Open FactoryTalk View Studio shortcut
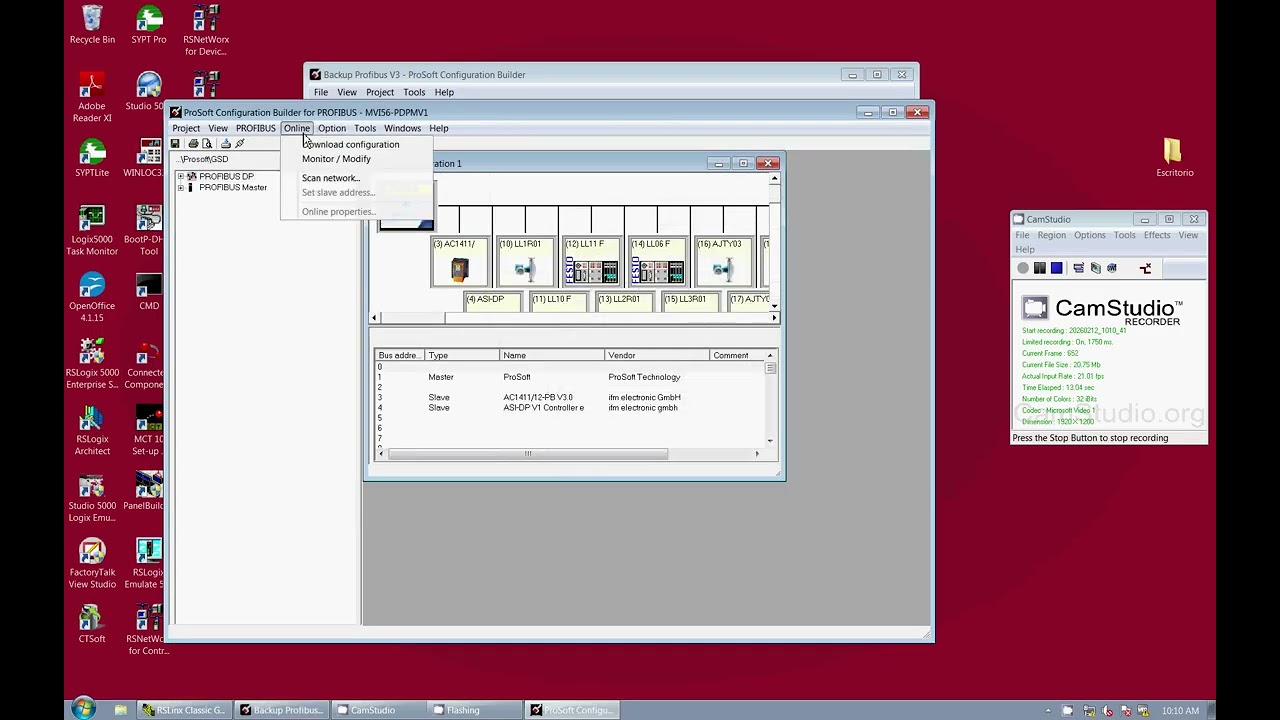This screenshot has width=1280, height=720. (92, 564)
